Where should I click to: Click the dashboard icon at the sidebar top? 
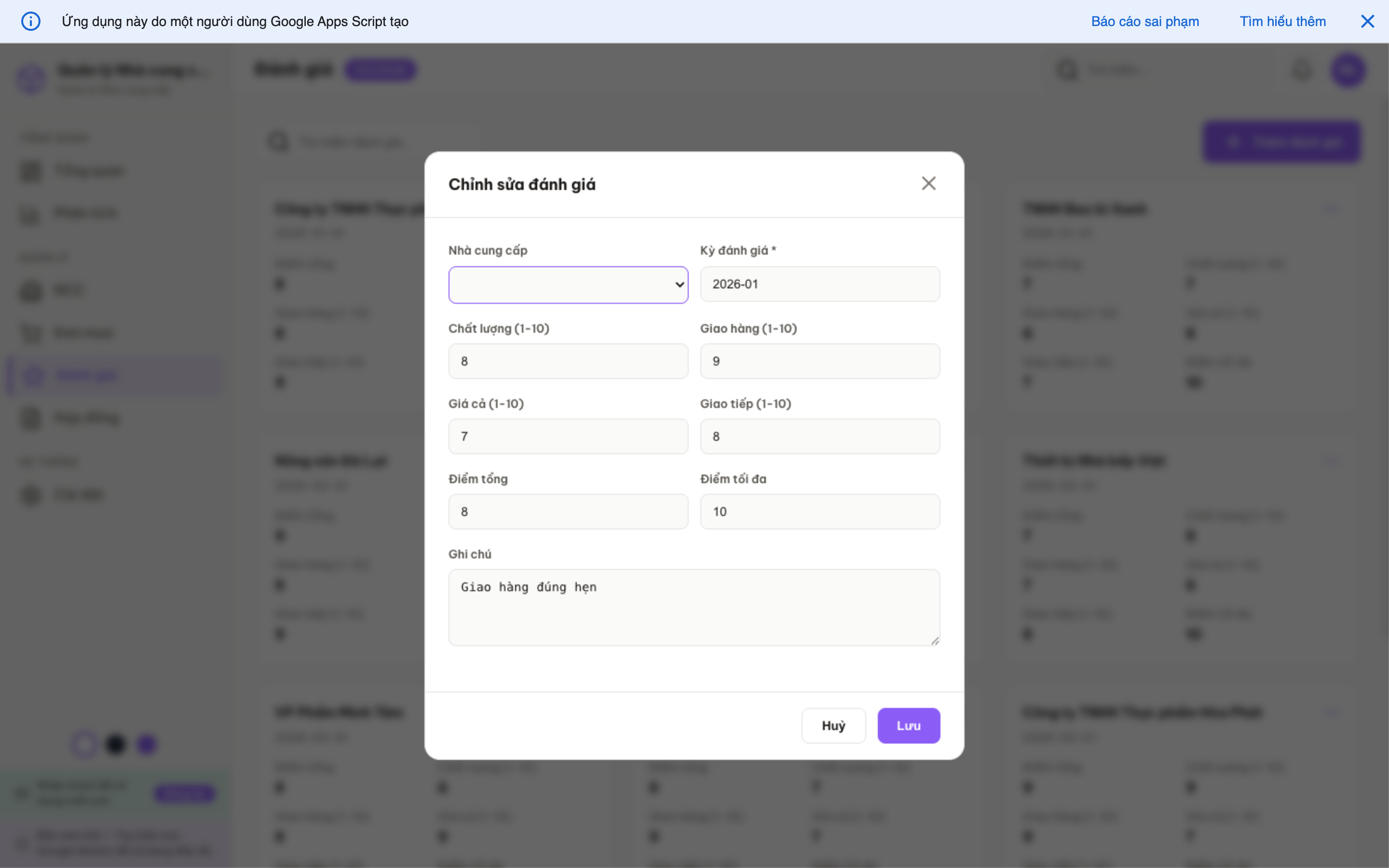point(30,171)
